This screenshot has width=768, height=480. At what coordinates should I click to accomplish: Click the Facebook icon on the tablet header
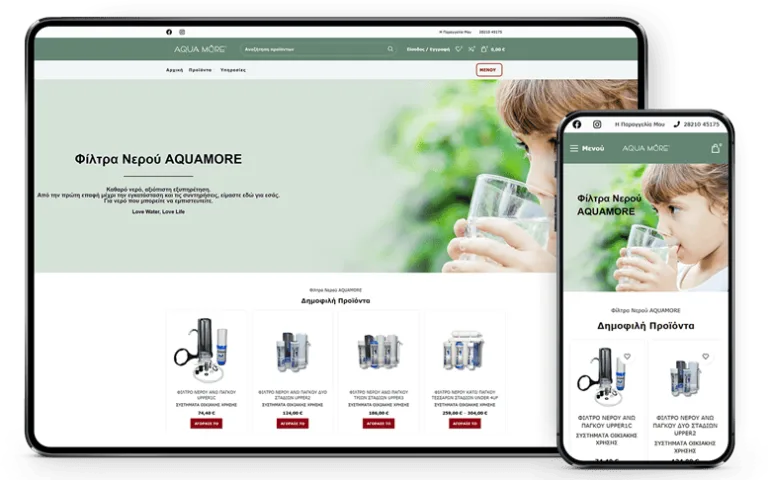pyautogui.click(x=168, y=32)
